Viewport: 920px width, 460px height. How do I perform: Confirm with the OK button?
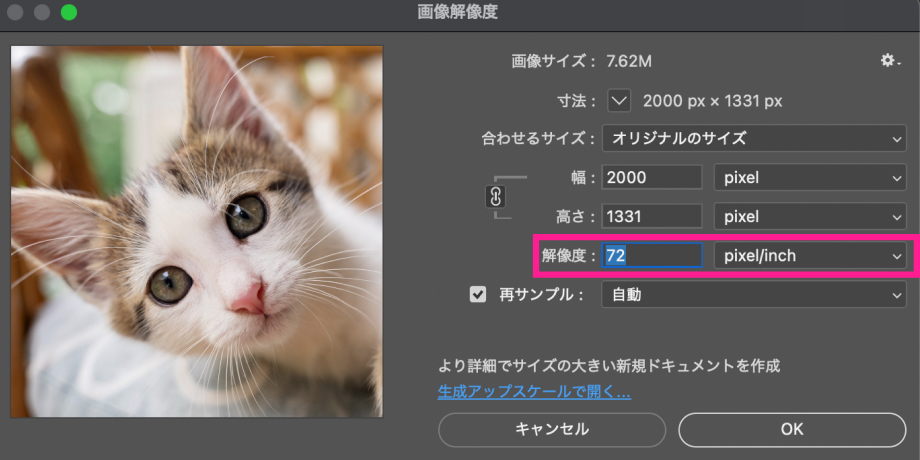pos(791,429)
